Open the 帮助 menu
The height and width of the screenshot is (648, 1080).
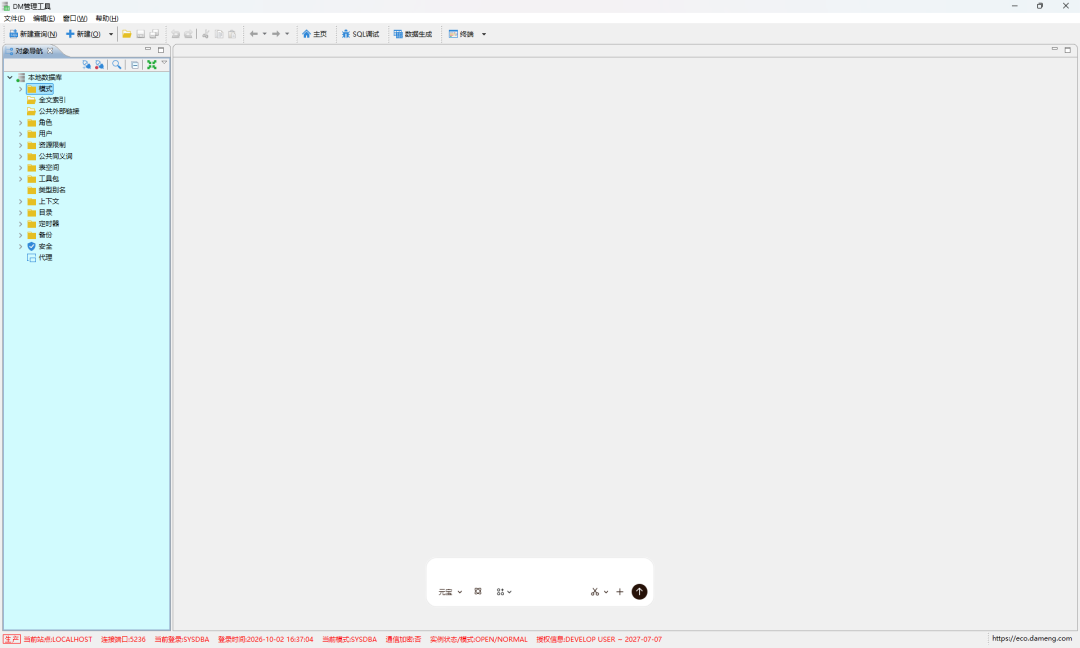coord(107,19)
